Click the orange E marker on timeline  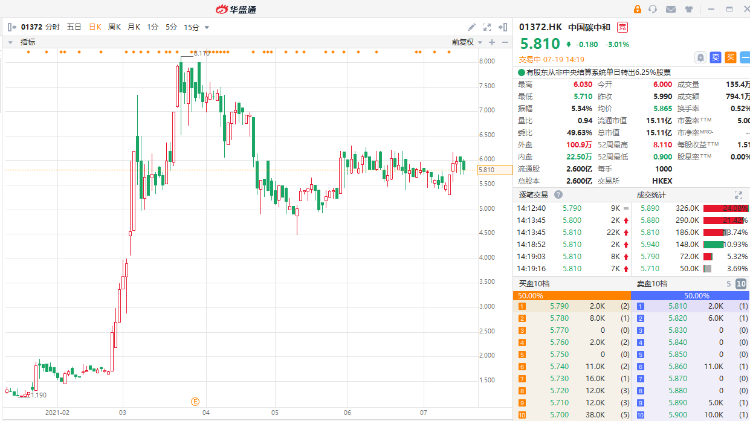(x=195, y=402)
